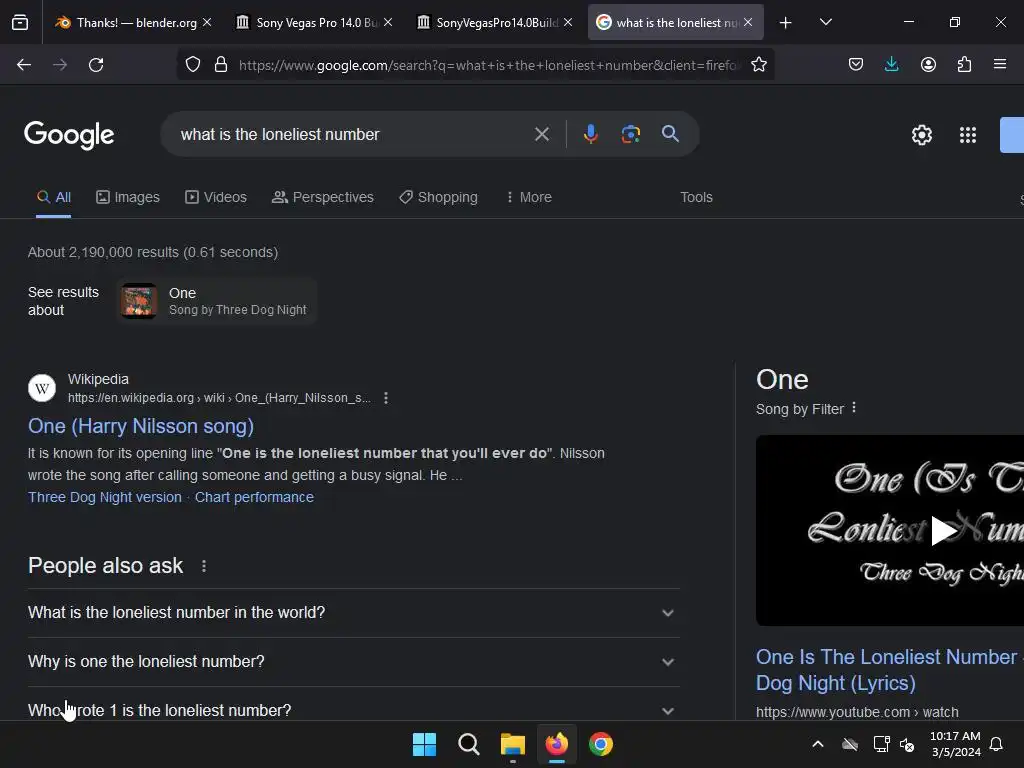Image resolution: width=1024 pixels, height=768 pixels.
Task: Open Three Dog Night version sitelink
Action: [104, 498]
